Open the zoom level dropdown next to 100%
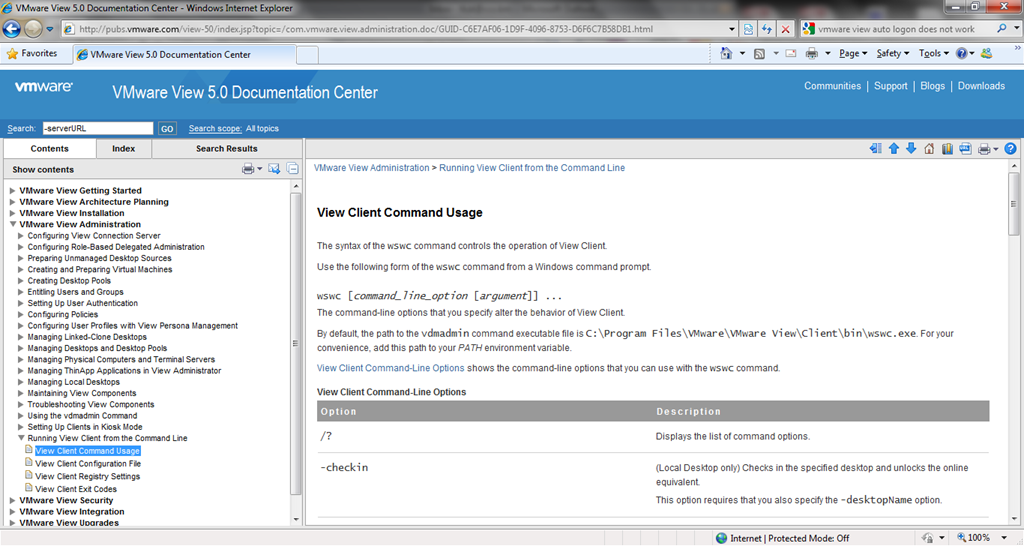This screenshot has height=546, width=1024. [1004, 538]
